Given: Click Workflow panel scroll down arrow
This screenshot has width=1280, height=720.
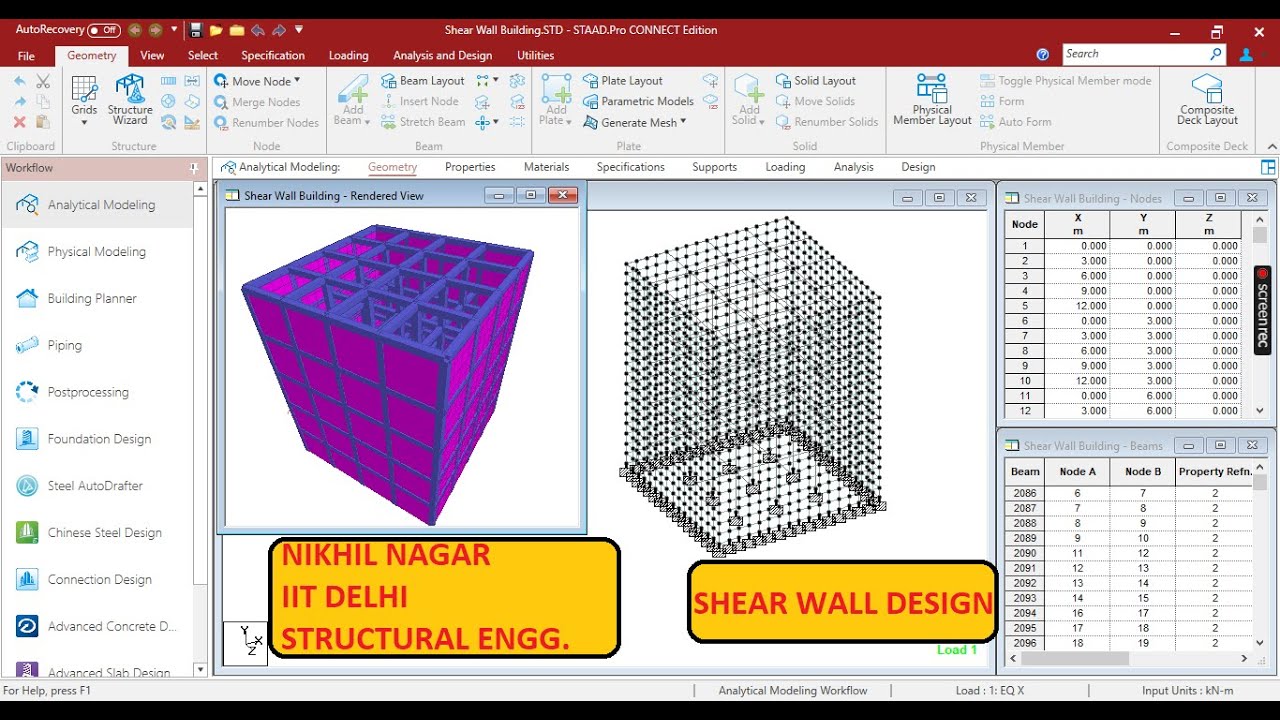Looking at the screenshot, I should click(200, 670).
